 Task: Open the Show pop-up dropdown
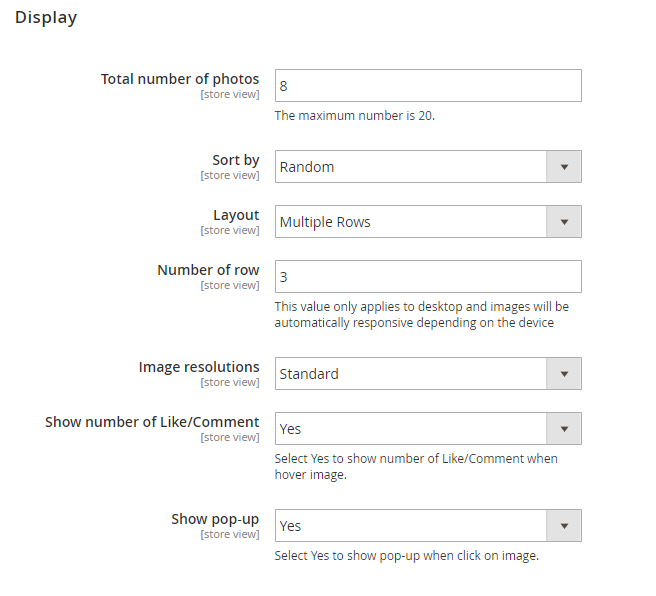(x=411, y=526)
